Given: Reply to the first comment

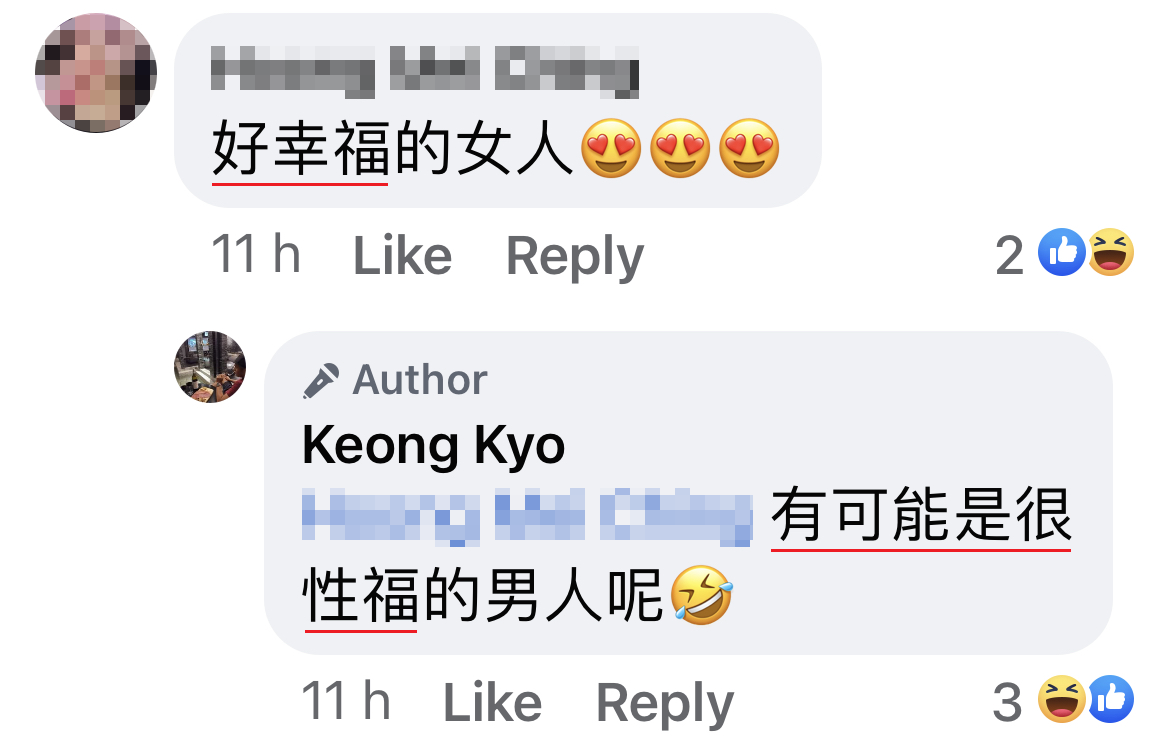Looking at the screenshot, I should click(x=575, y=257).
